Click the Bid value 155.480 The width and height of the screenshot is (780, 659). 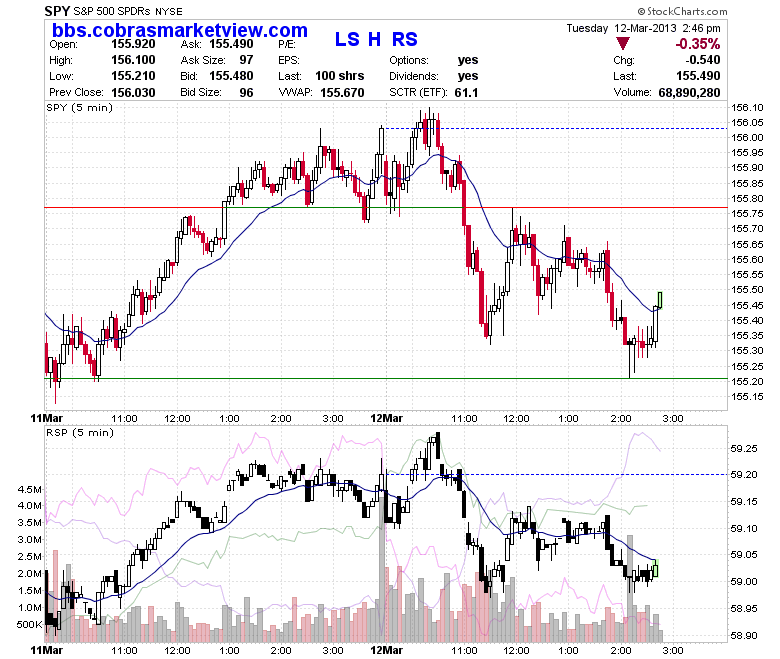pyautogui.click(x=231, y=76)
